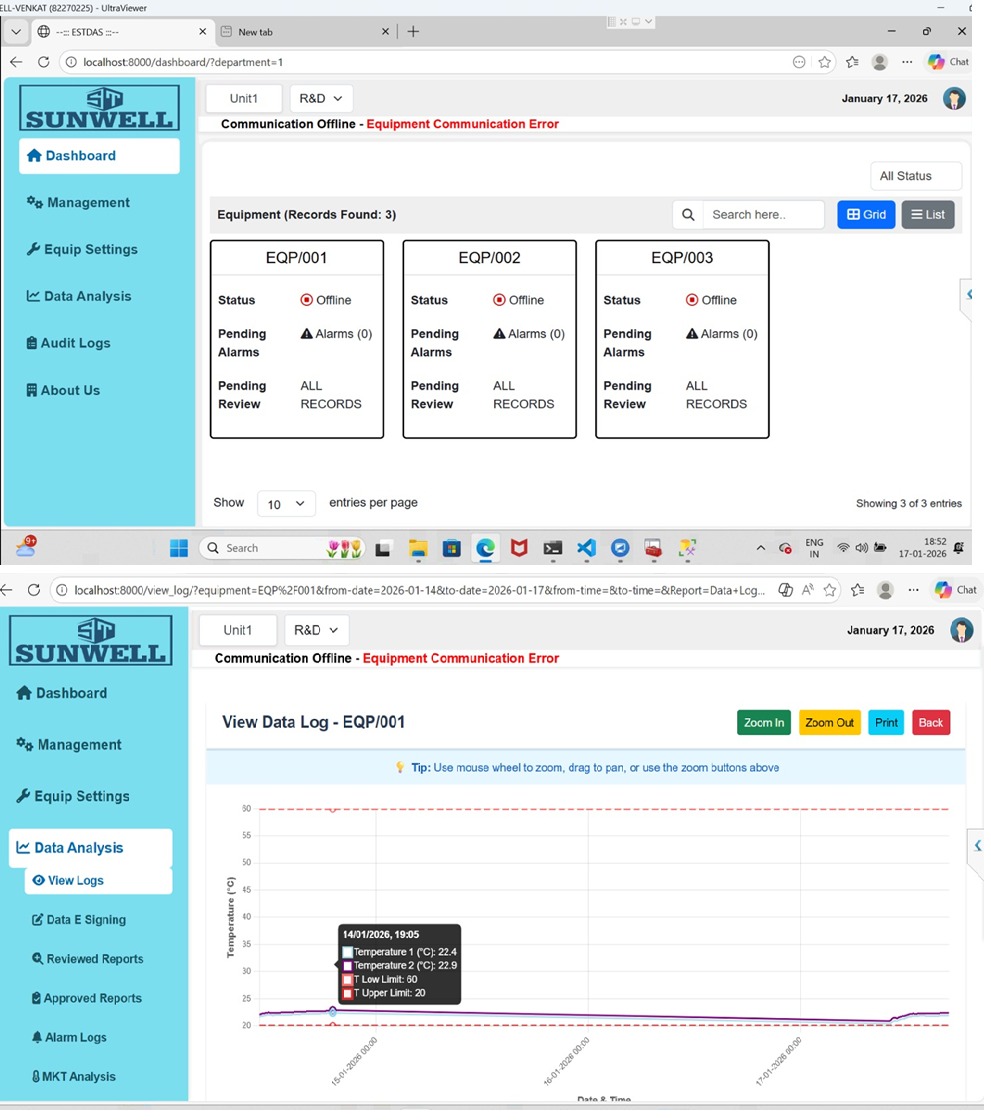
Task: Click the warning icon on EQP/001 Alarms
Action: click(x=307, y=334)
